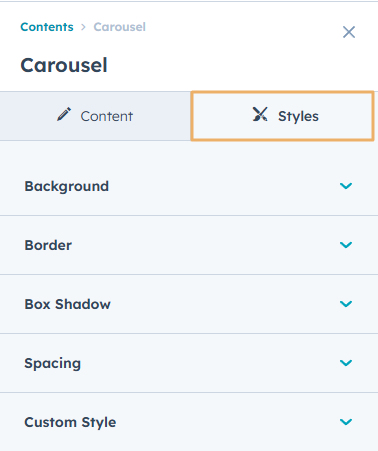Screen dimensions: 378x451
Task: Click the Carousel panel heading
Action: (x=64, y=65)
